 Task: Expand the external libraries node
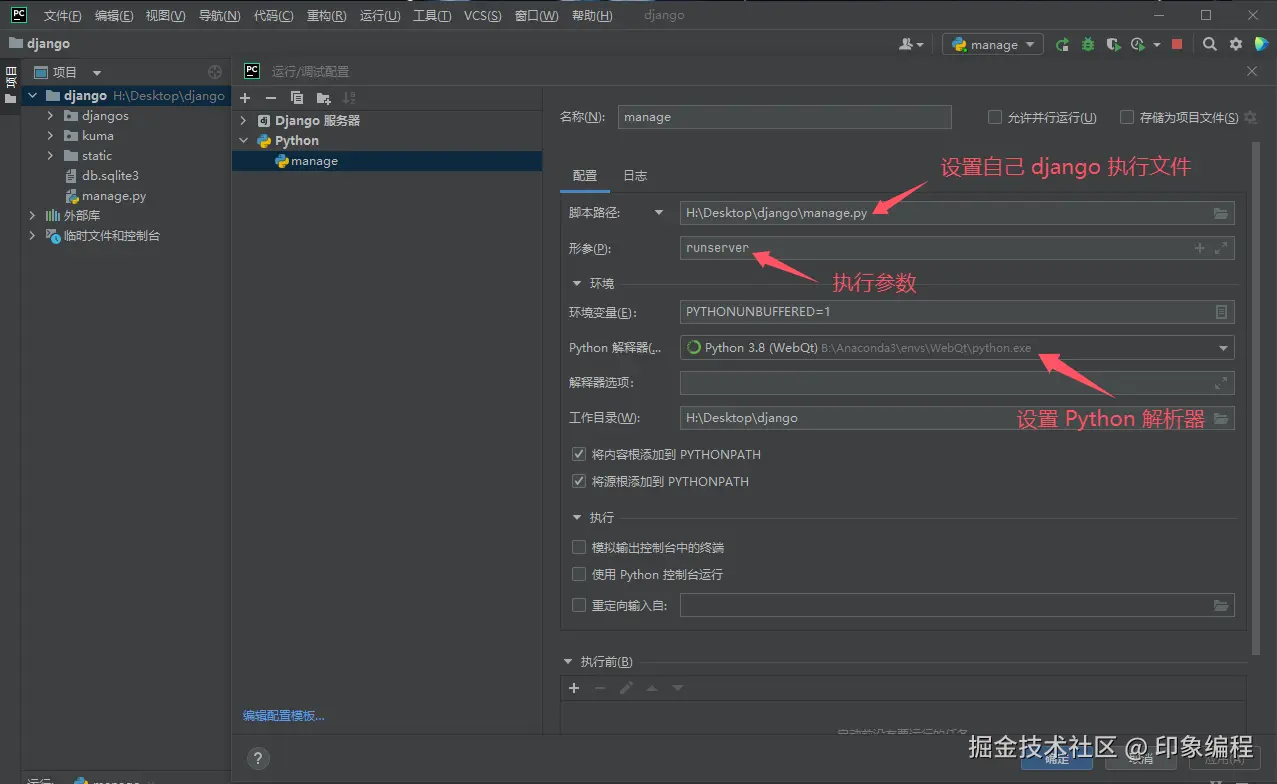32,216
